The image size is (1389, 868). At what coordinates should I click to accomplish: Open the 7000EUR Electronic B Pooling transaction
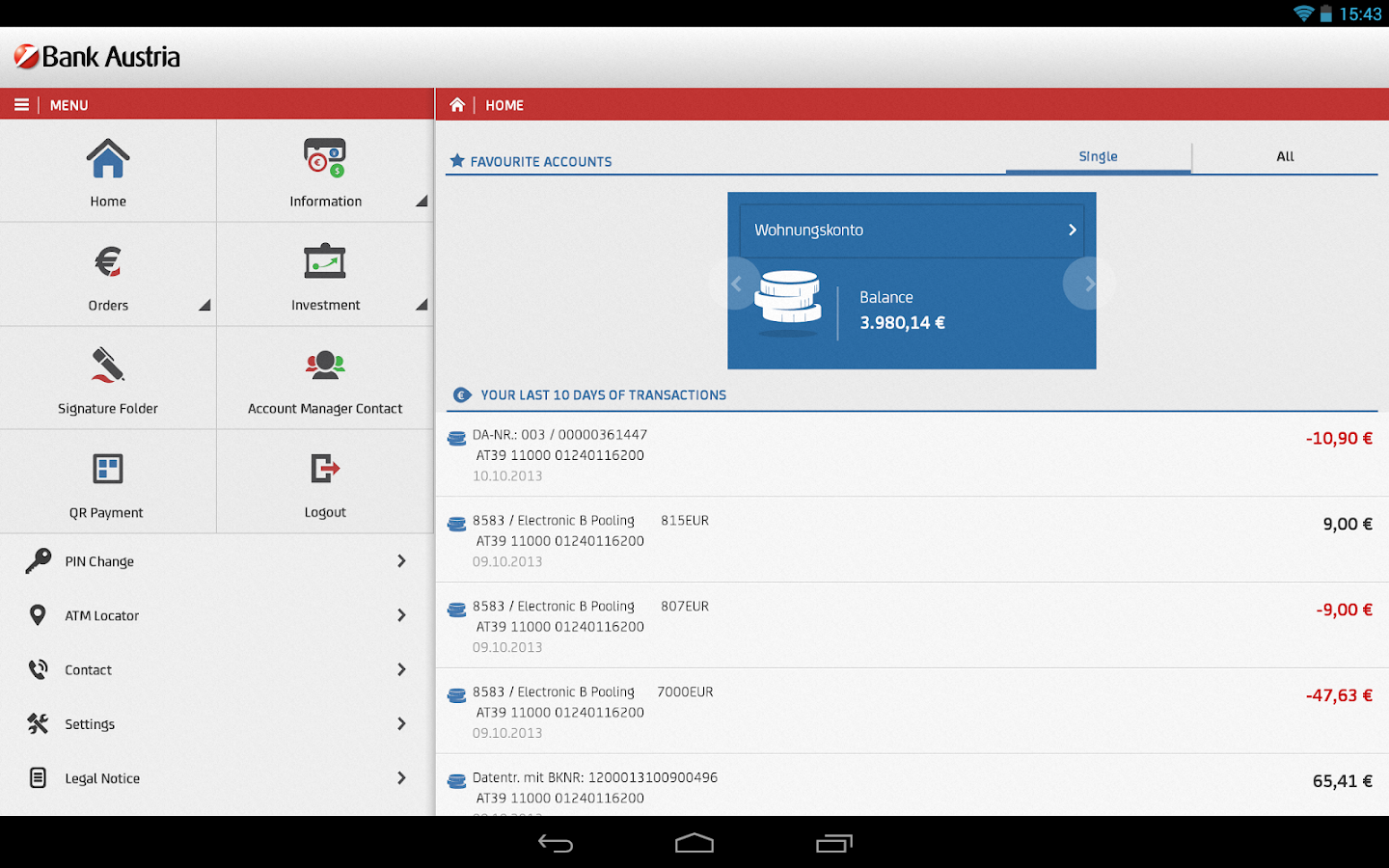coord(912,712)
